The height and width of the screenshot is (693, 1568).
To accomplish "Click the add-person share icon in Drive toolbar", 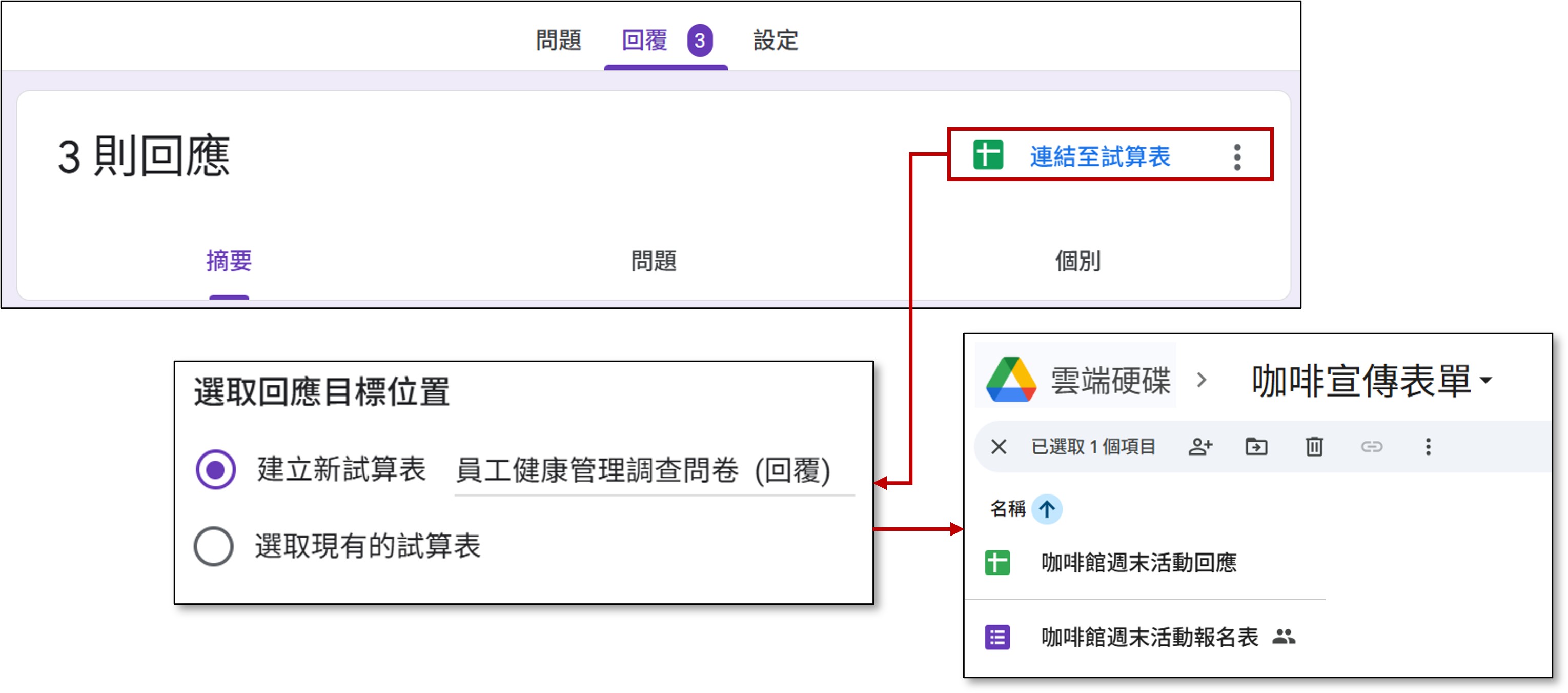I will click(x=1200, y=447).
